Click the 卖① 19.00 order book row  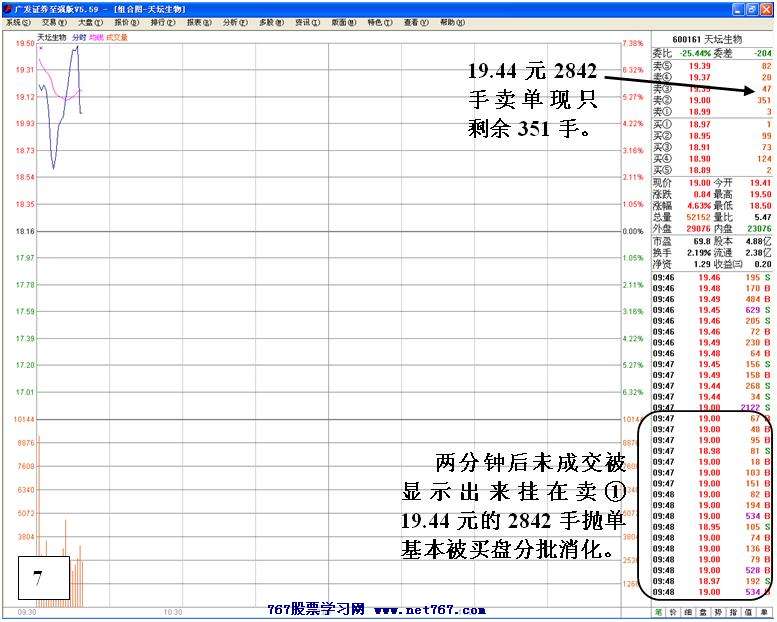coord(712,112)
